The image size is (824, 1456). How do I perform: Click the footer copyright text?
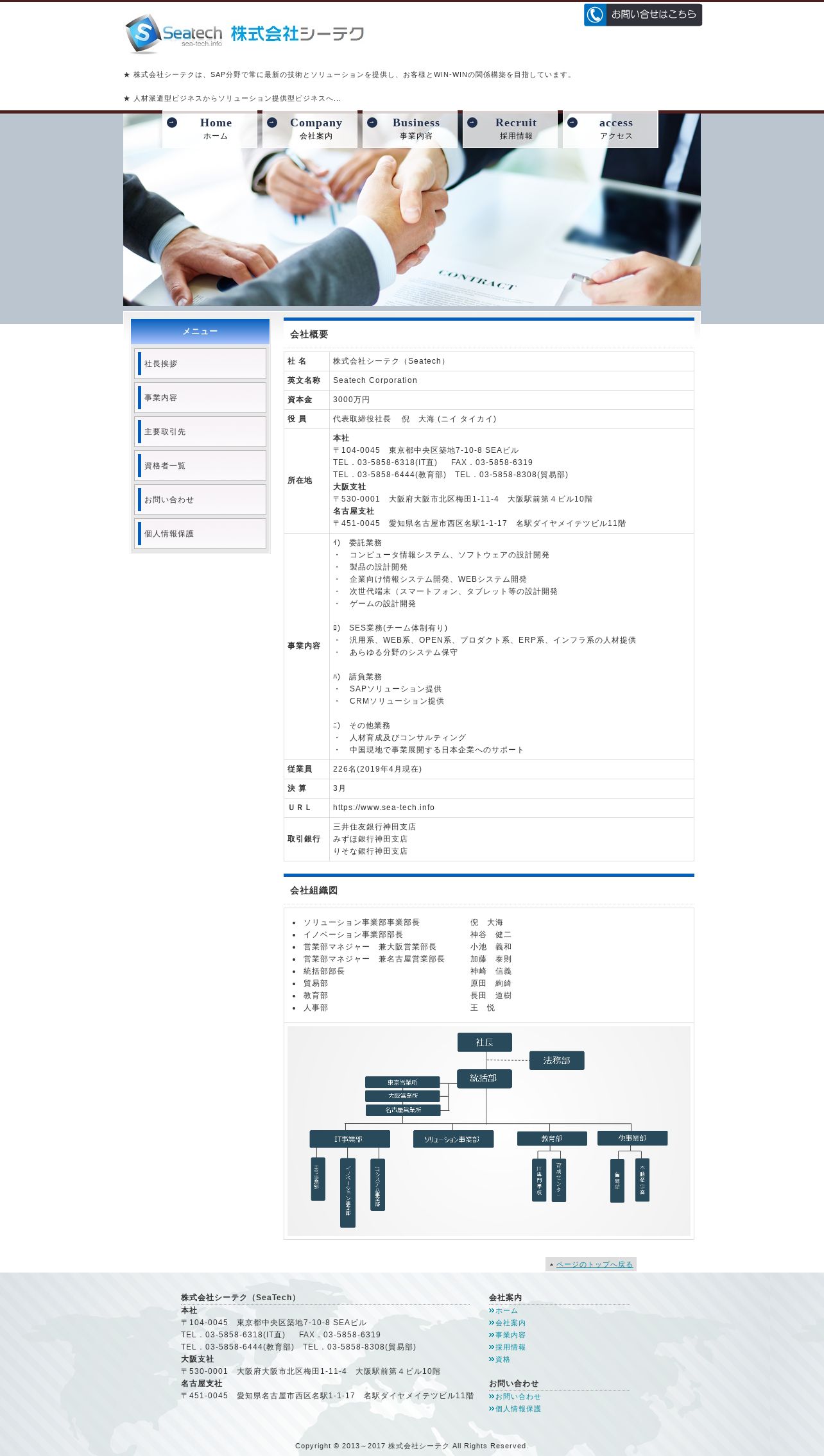pyautogui.click(x=412, y=1446)
